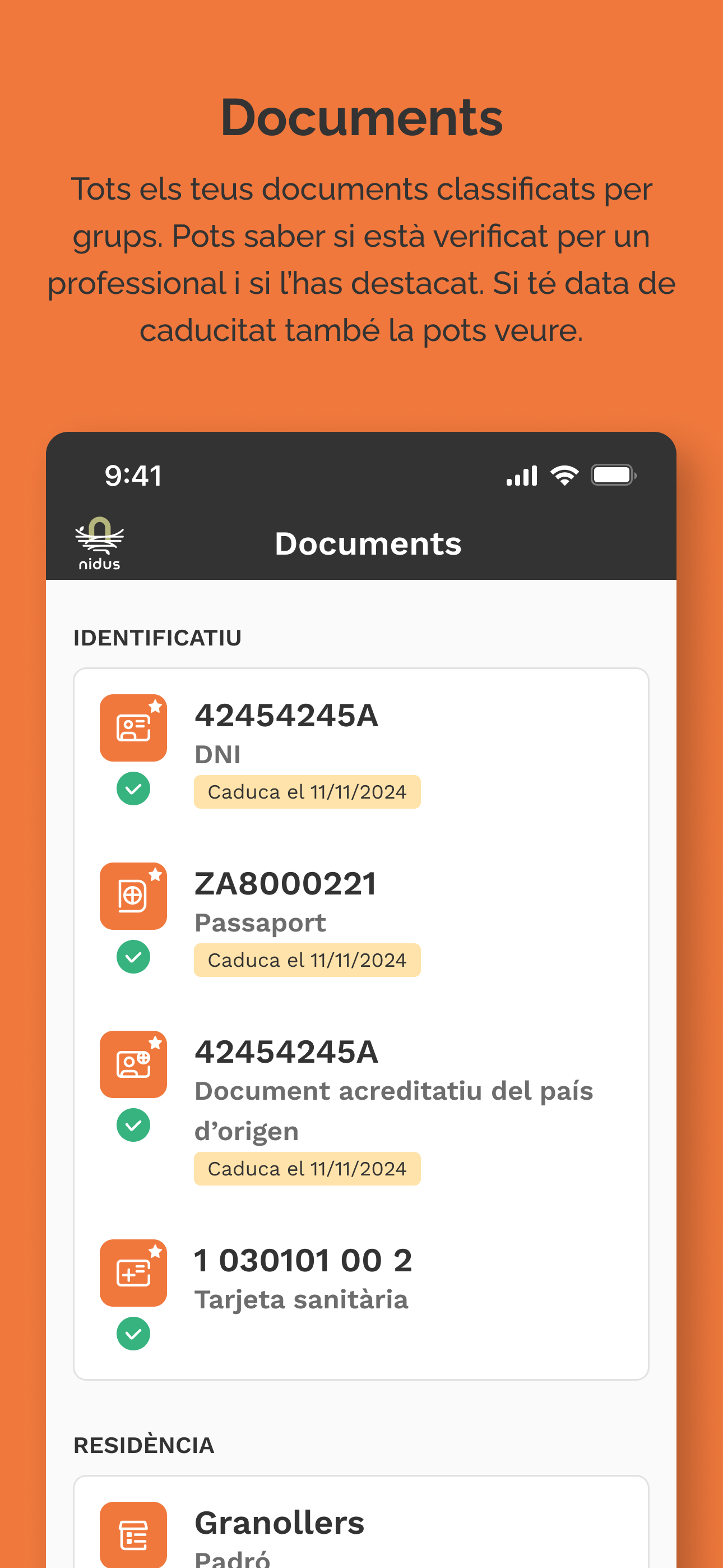Tap the highlight star on the Passaport icon

point(156,874)
